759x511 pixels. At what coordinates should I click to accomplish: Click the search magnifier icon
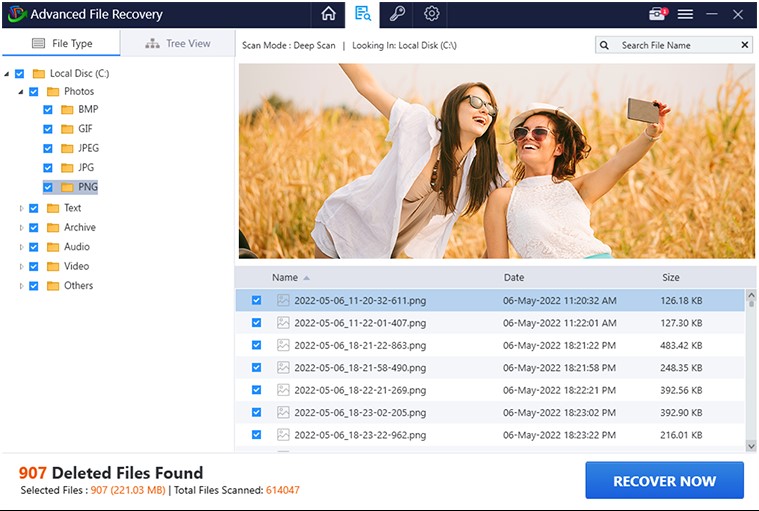coord(606,45)
